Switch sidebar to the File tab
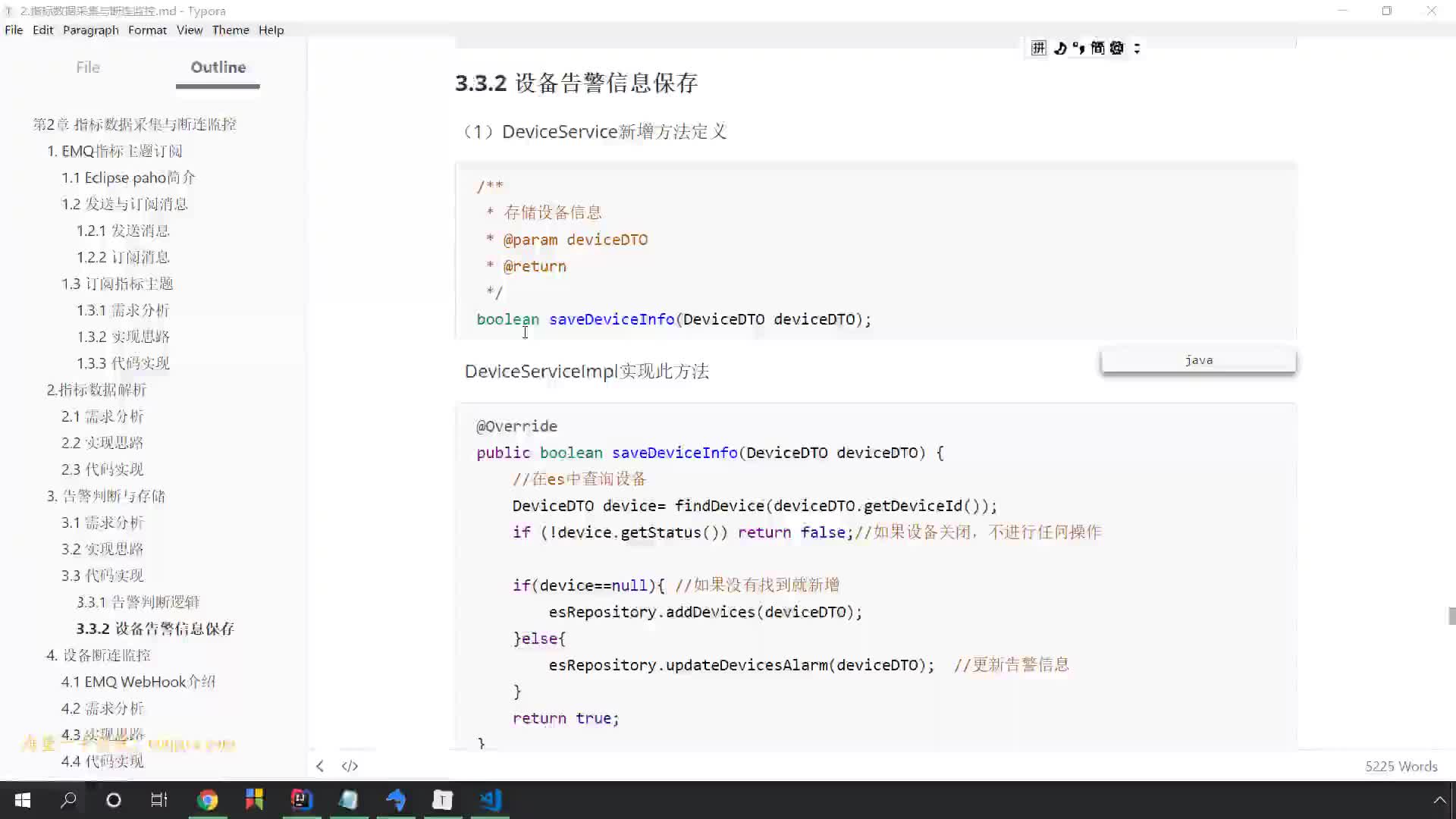Screen dimensions: 1456x819 click(x=88, y=67)
